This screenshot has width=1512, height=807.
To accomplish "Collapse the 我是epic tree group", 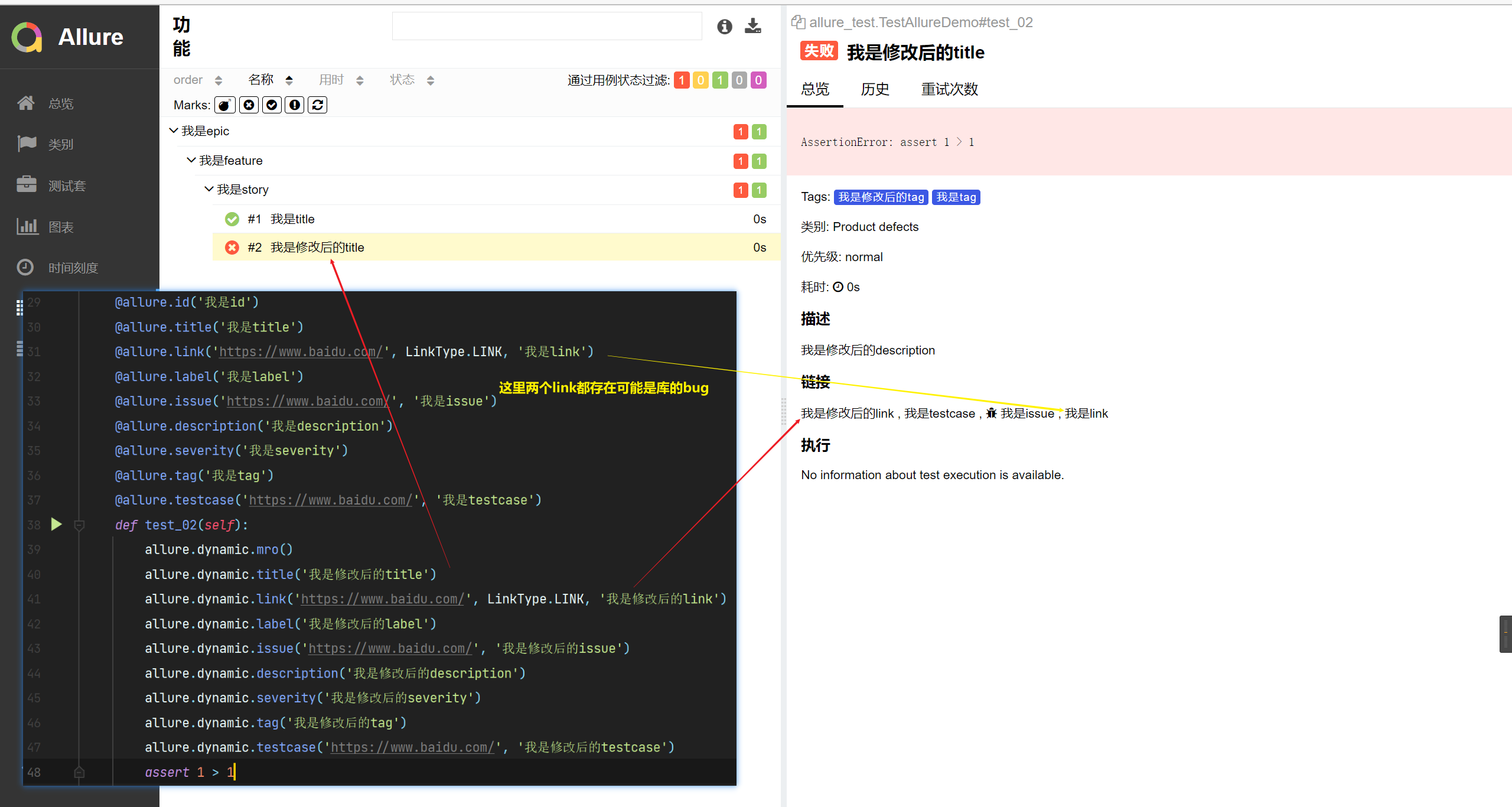I will 173,131.
